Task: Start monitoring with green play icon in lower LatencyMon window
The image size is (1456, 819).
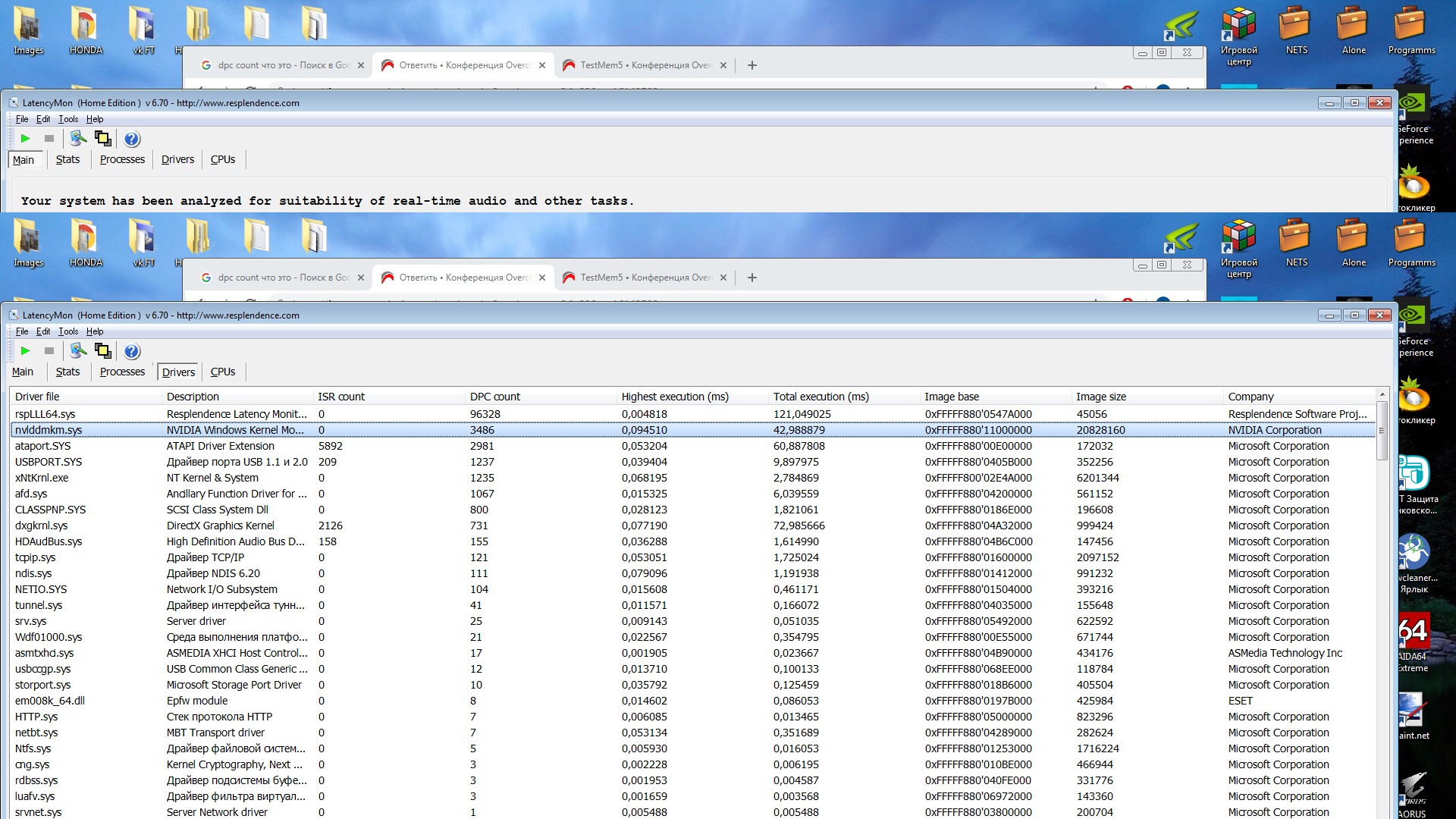Action: click(x=25, y=351)
